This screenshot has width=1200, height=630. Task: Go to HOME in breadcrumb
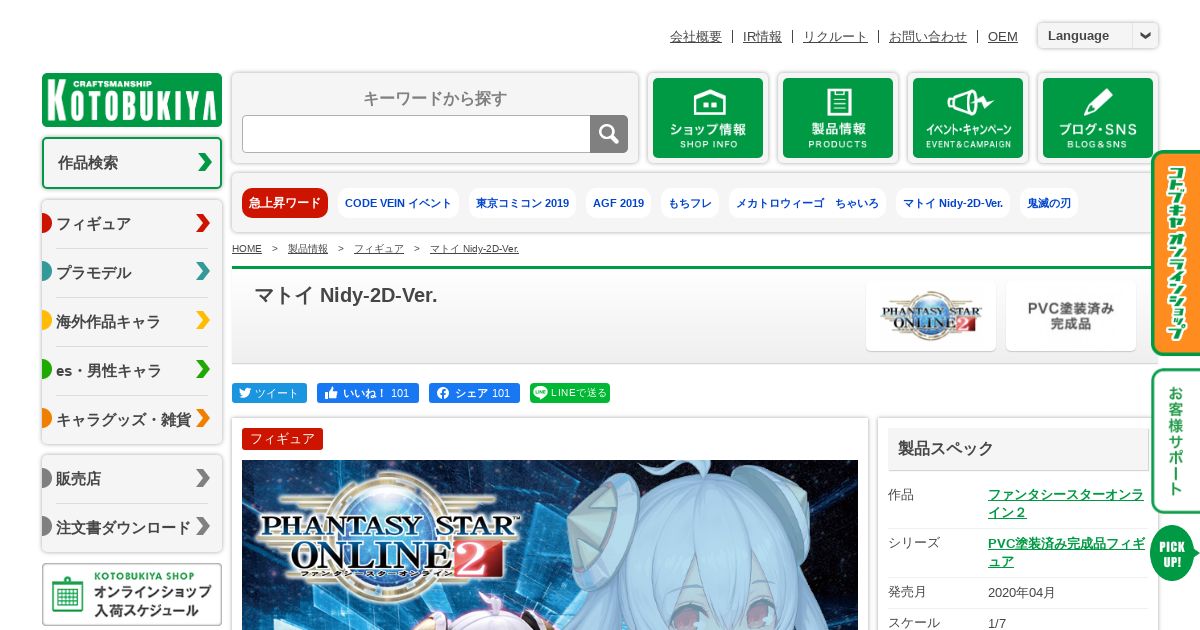[x=247, y=249]
